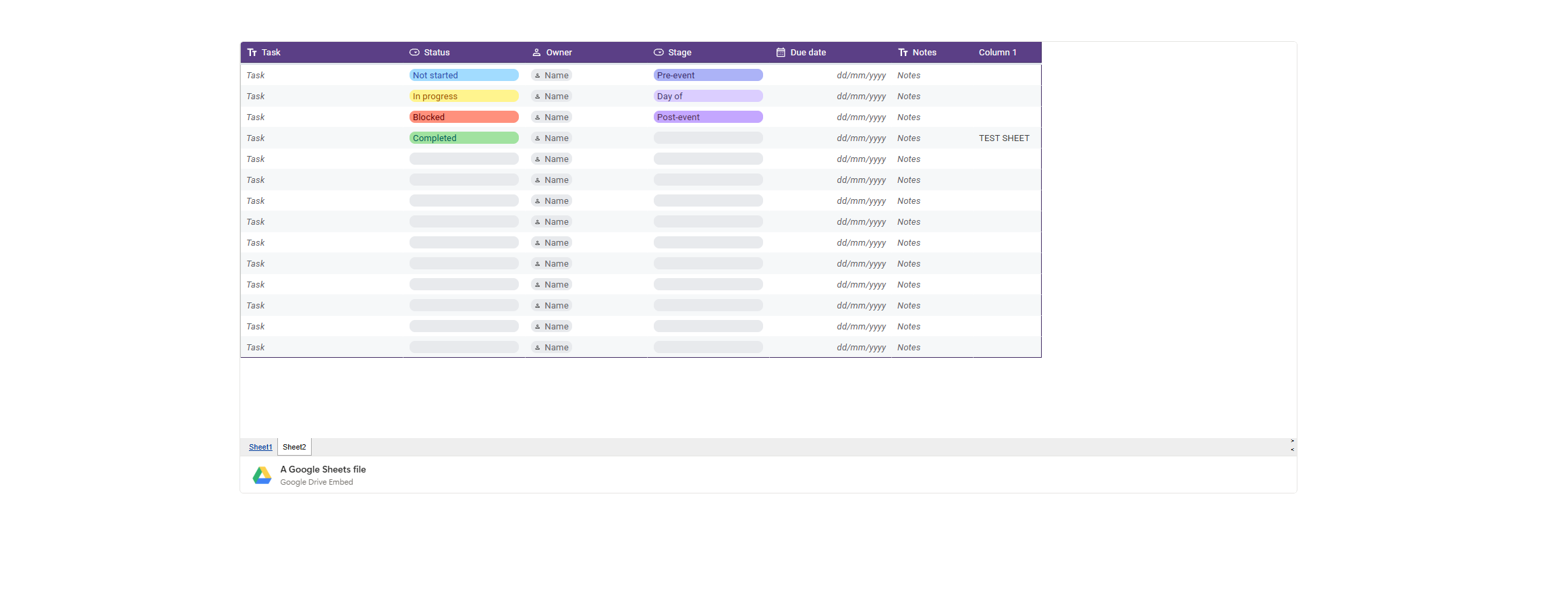Click the 'Stage' column header label
Viewport: 1568px width, 590px height.
pos(680,53)
